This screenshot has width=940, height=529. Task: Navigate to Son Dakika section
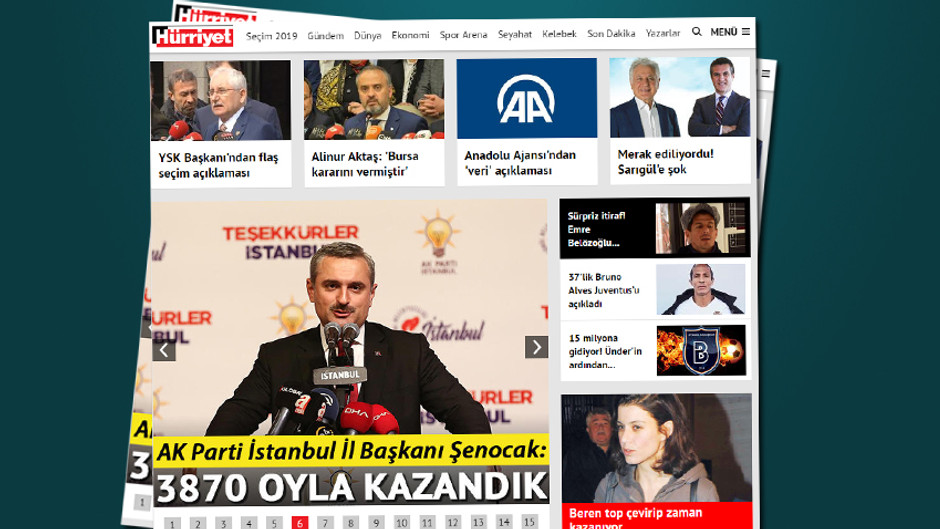click(x=610, y=34)
